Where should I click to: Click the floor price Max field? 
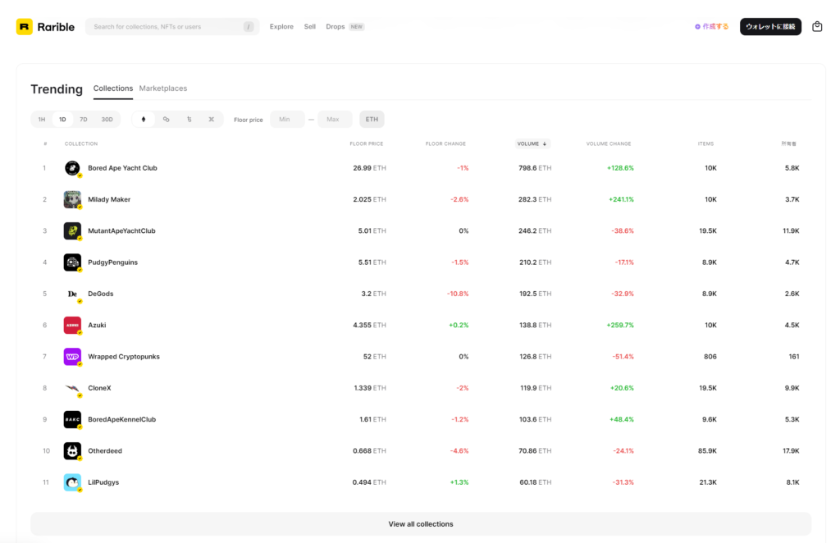point(335,120)
